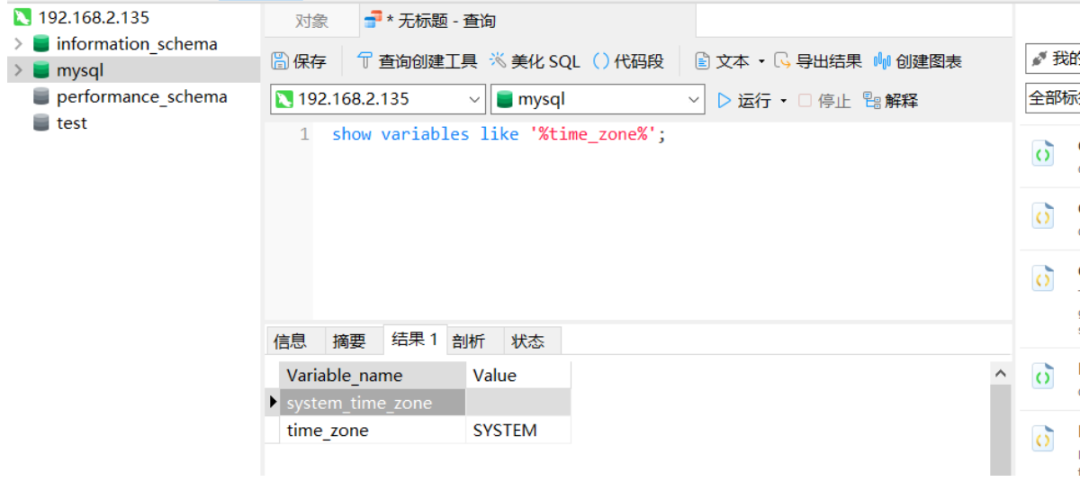This screenshot has width=1080, height=491.
Task: Click the 代码段 code snippet button
Action: coord(627,61)
